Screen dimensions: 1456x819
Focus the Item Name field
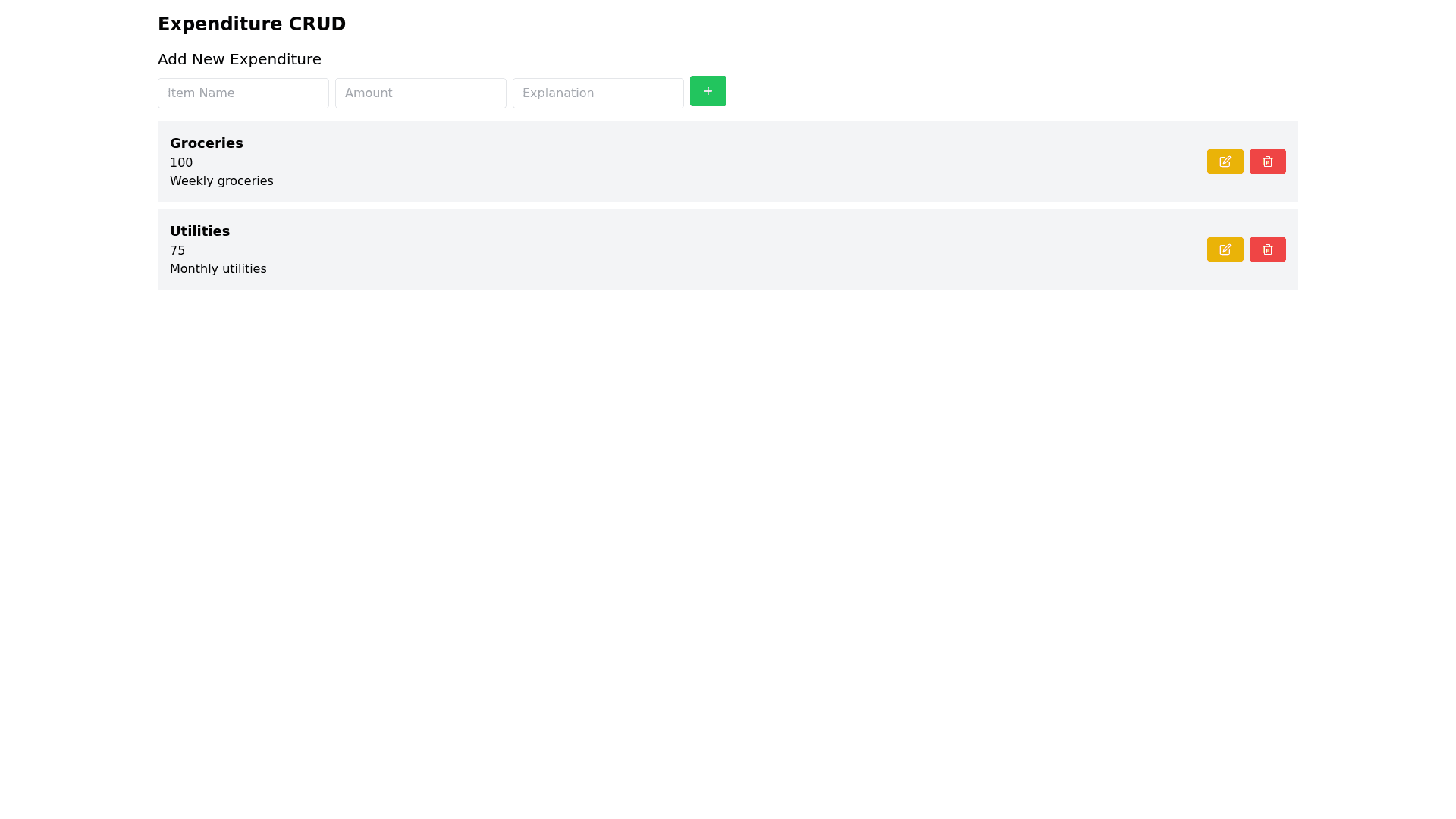(x=243, y=93)
